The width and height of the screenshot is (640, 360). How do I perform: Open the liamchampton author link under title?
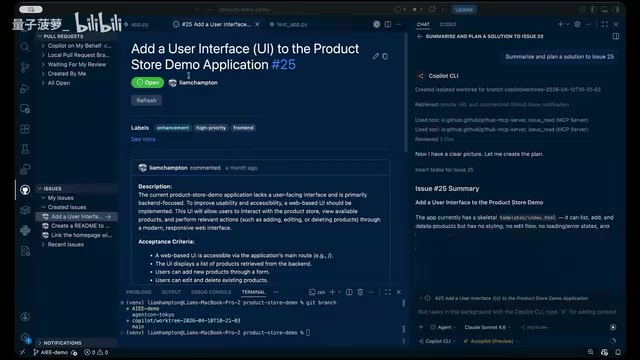[198, 82]
